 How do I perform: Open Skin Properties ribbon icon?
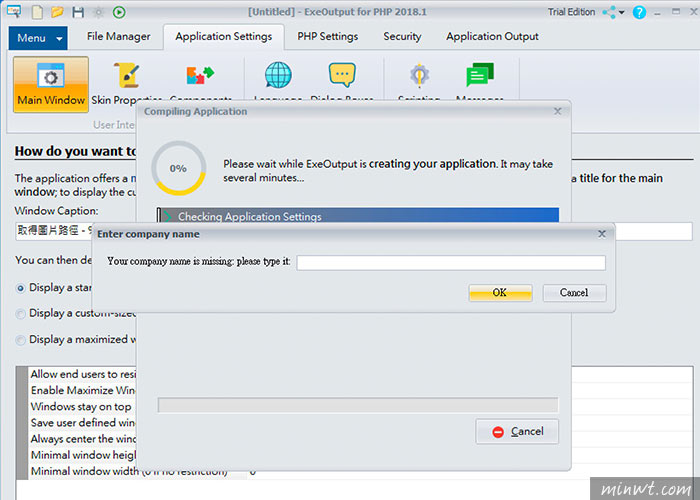[127, 75]
